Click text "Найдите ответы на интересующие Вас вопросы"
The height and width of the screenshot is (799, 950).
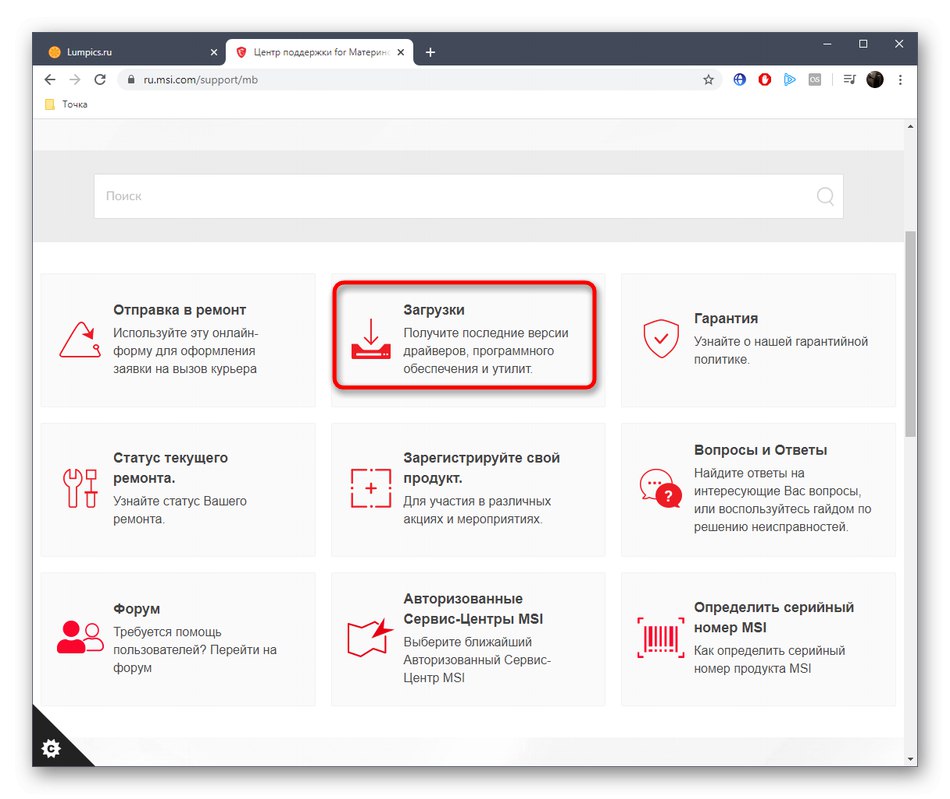[x=777, y=482]
